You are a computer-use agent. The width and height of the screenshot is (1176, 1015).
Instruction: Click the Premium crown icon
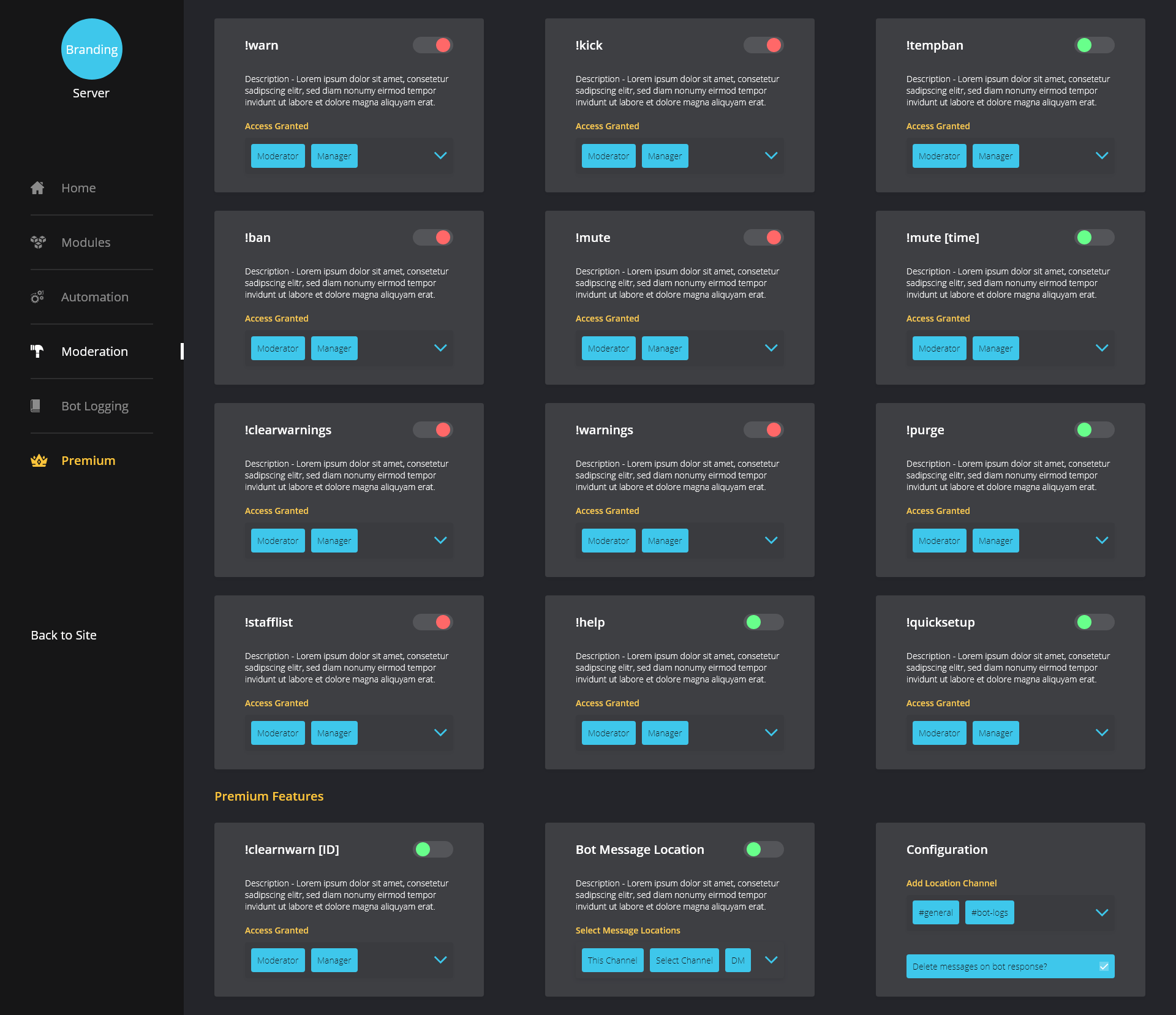pyautogui.click(x=39, y=460)
